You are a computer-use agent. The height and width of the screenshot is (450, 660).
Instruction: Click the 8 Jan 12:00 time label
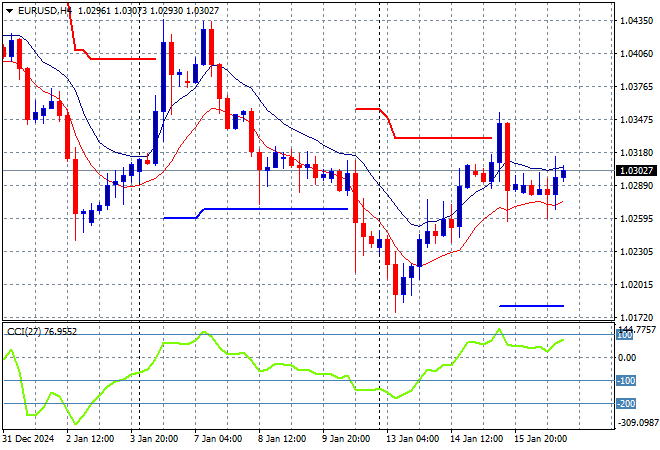pos(282,439)
